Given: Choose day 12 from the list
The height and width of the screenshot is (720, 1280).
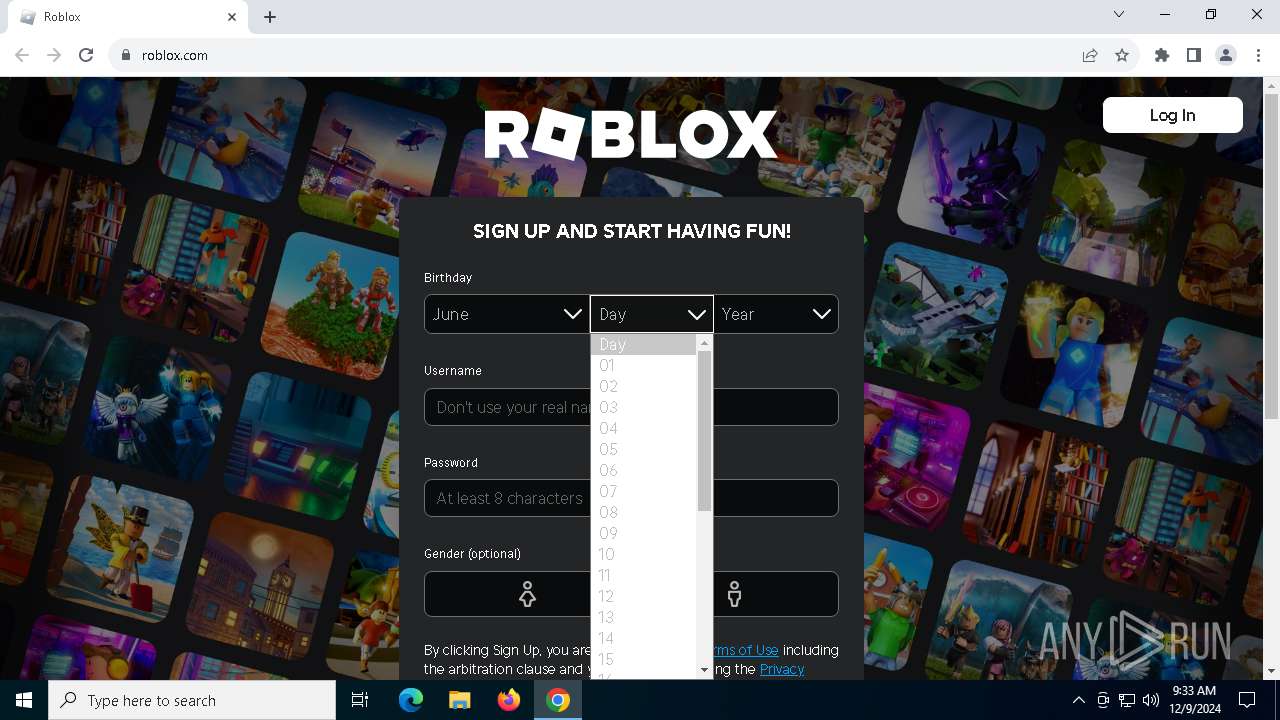Looking at the screenshot, I should (643, 596).
